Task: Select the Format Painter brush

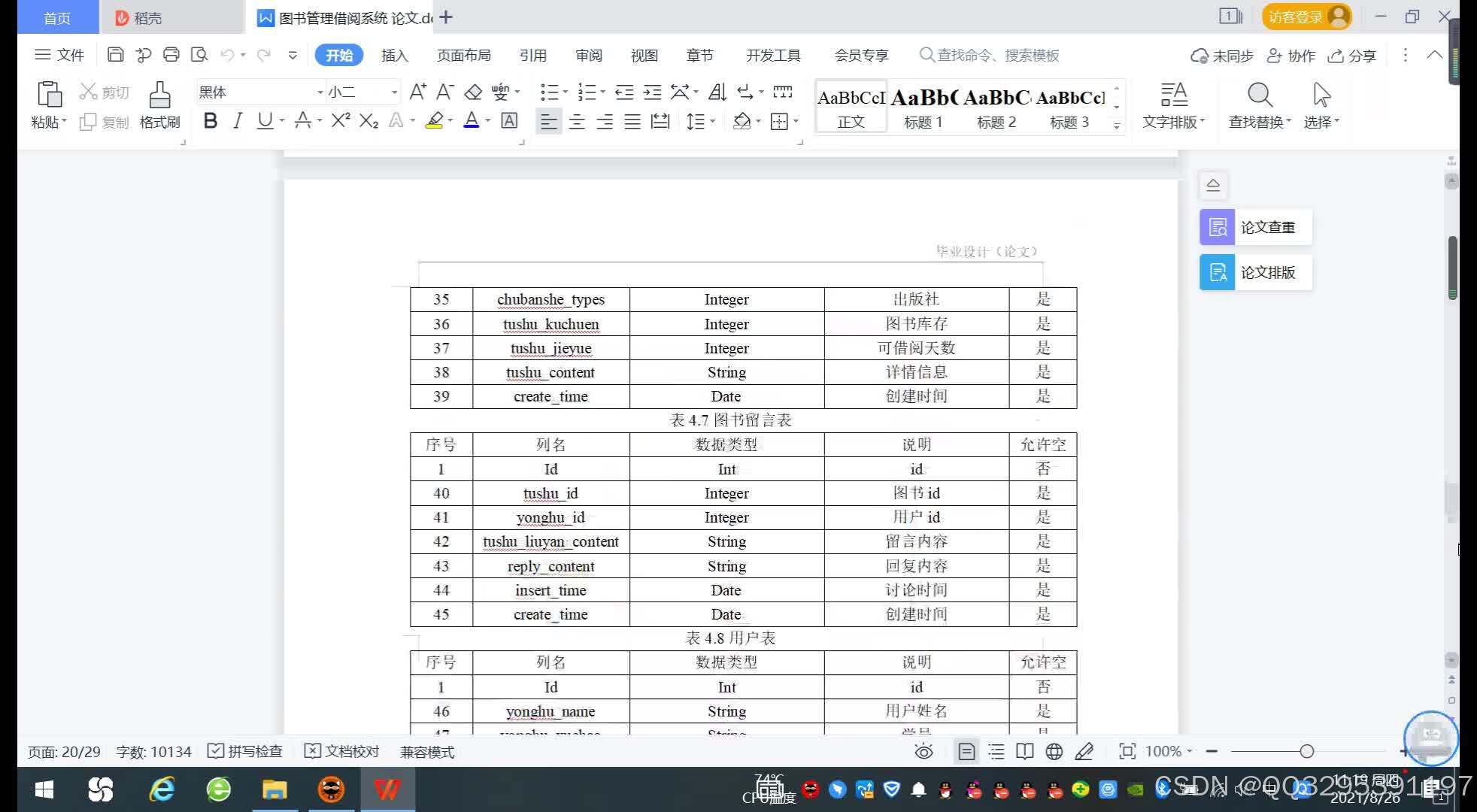Action: pyautogui.click(x=159, y=95)
